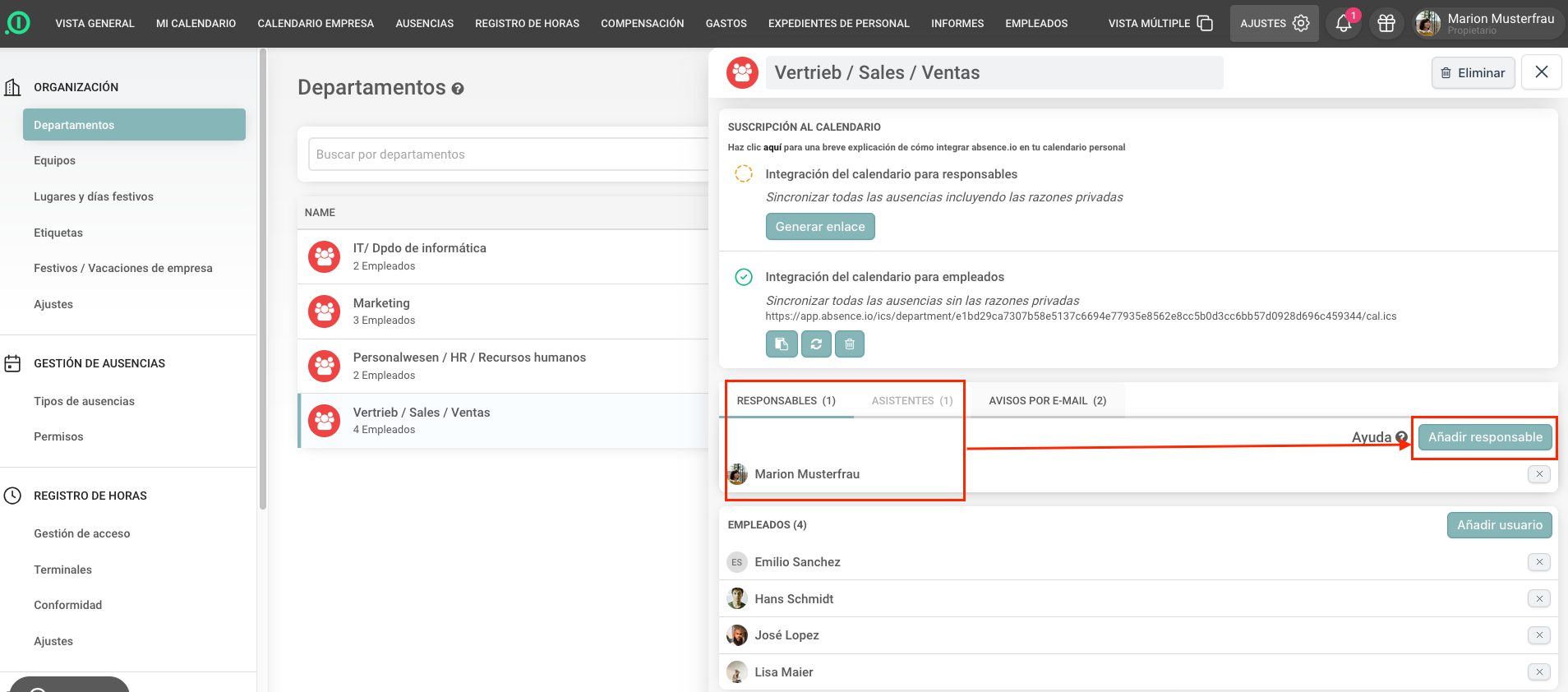This screenshot has width=1568, height=692.
Task: Click the Generar enlace button
Action: pyautogui.click(x=819, y=227)
